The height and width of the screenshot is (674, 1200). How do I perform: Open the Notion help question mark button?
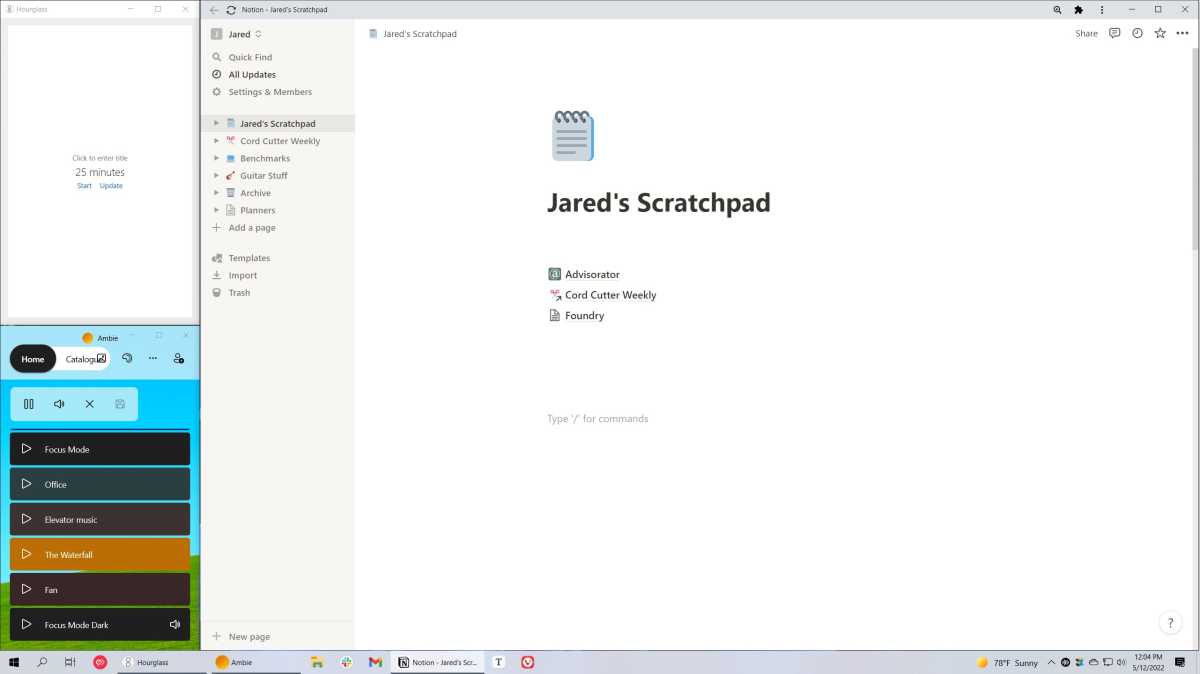[x=1170, y=622]
